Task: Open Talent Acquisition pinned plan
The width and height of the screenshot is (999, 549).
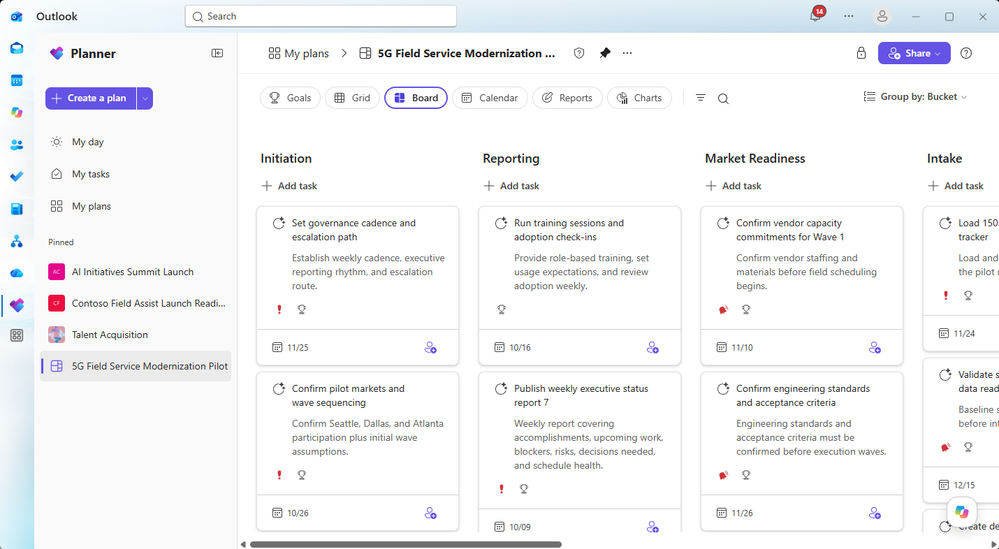Action: point(136,334)
